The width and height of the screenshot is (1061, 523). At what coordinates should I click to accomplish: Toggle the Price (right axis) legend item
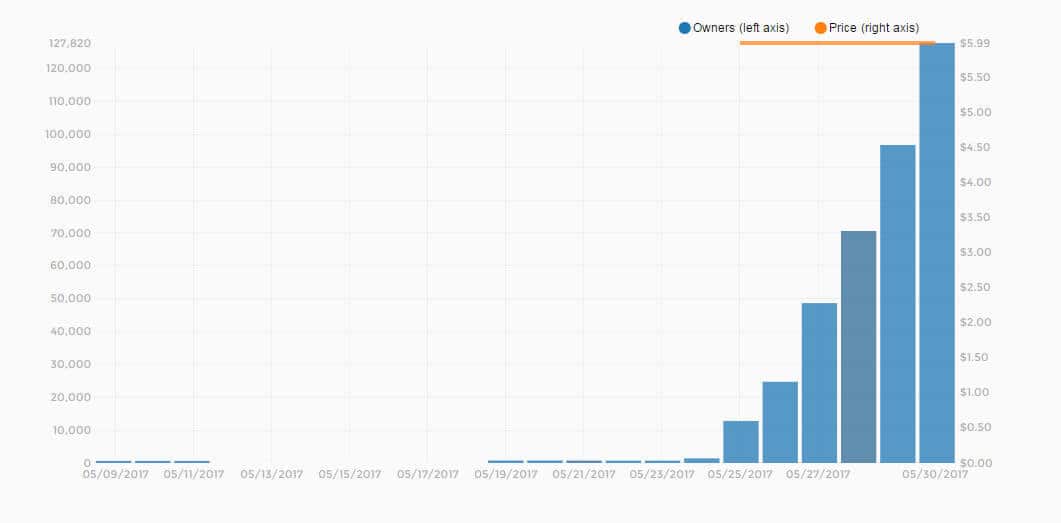click(x=867, y=28)
